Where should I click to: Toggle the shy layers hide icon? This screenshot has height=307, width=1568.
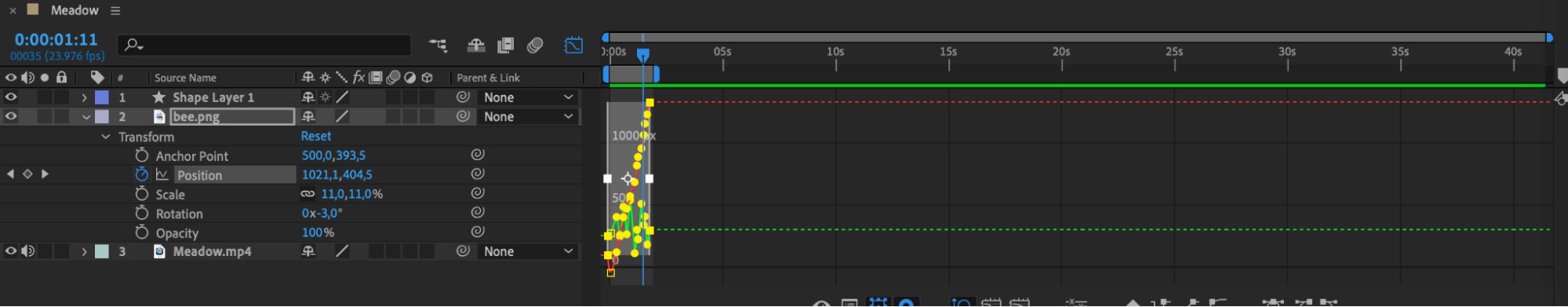[x=476, y=46]
